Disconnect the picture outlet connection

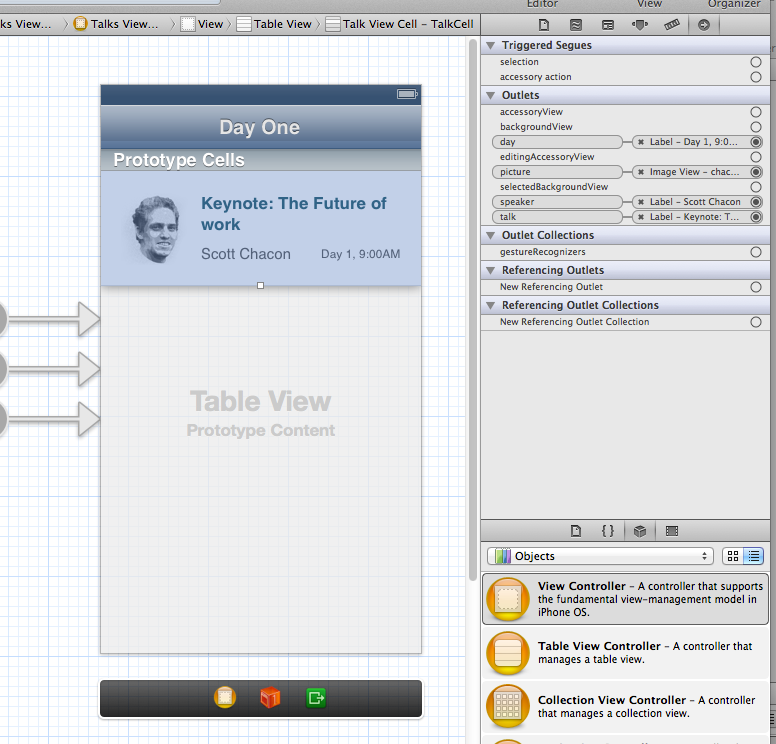tap(641, 172)
